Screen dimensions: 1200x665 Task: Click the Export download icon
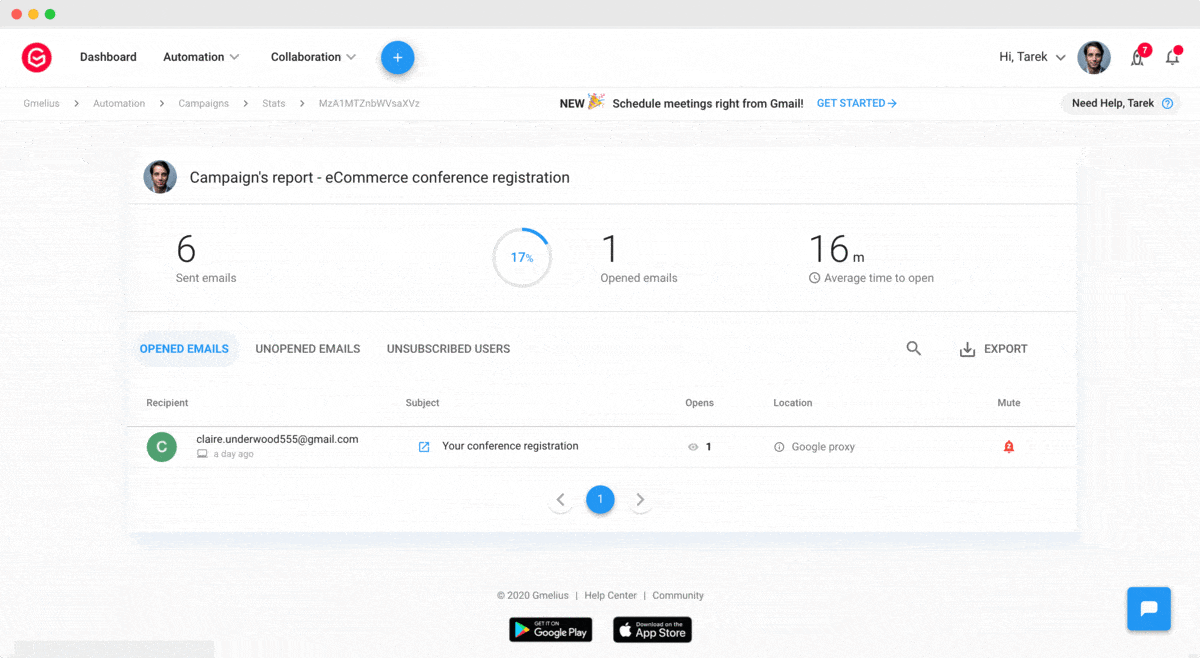point(967,349)
